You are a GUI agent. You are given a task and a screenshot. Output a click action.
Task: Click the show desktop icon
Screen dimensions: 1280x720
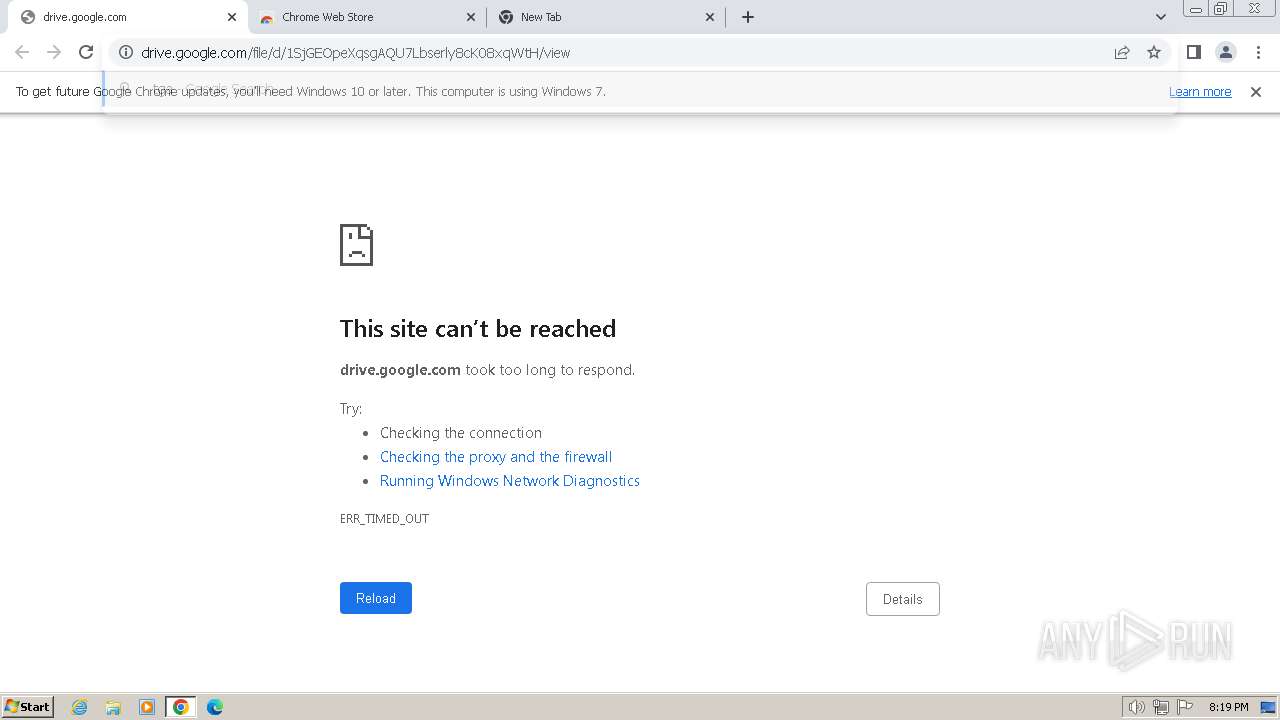tap(1268, 707)
